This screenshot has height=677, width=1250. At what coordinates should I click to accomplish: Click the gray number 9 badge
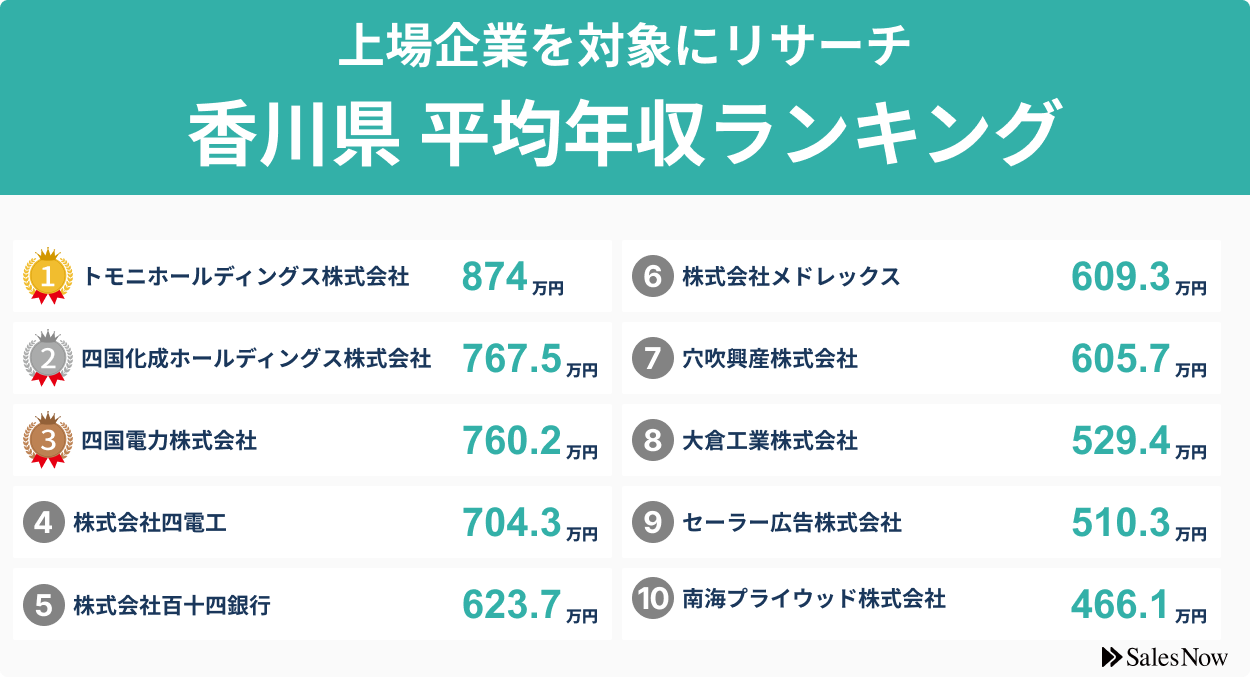point(652,522)
